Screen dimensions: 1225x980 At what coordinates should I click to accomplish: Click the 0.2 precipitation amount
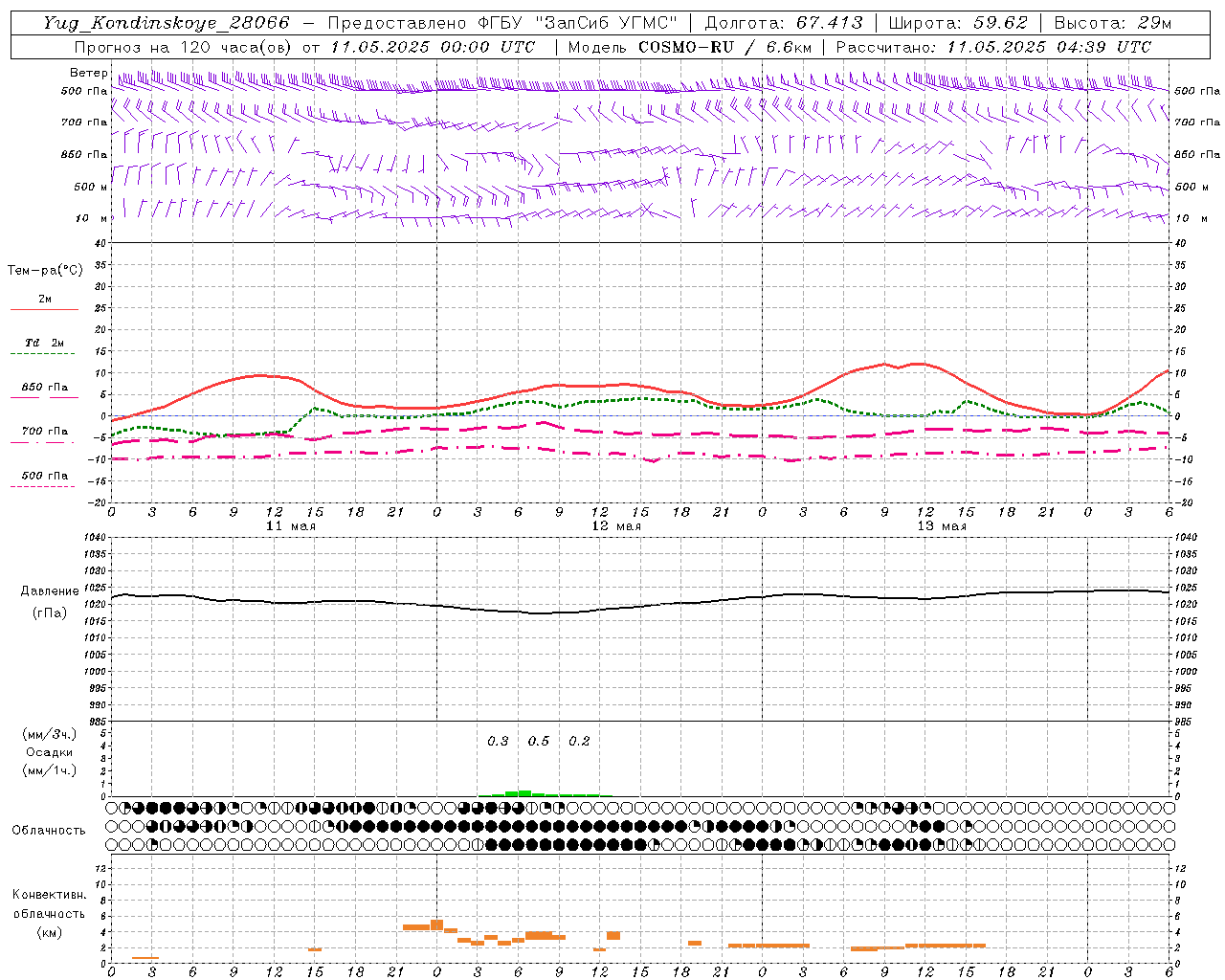(579, 742)
